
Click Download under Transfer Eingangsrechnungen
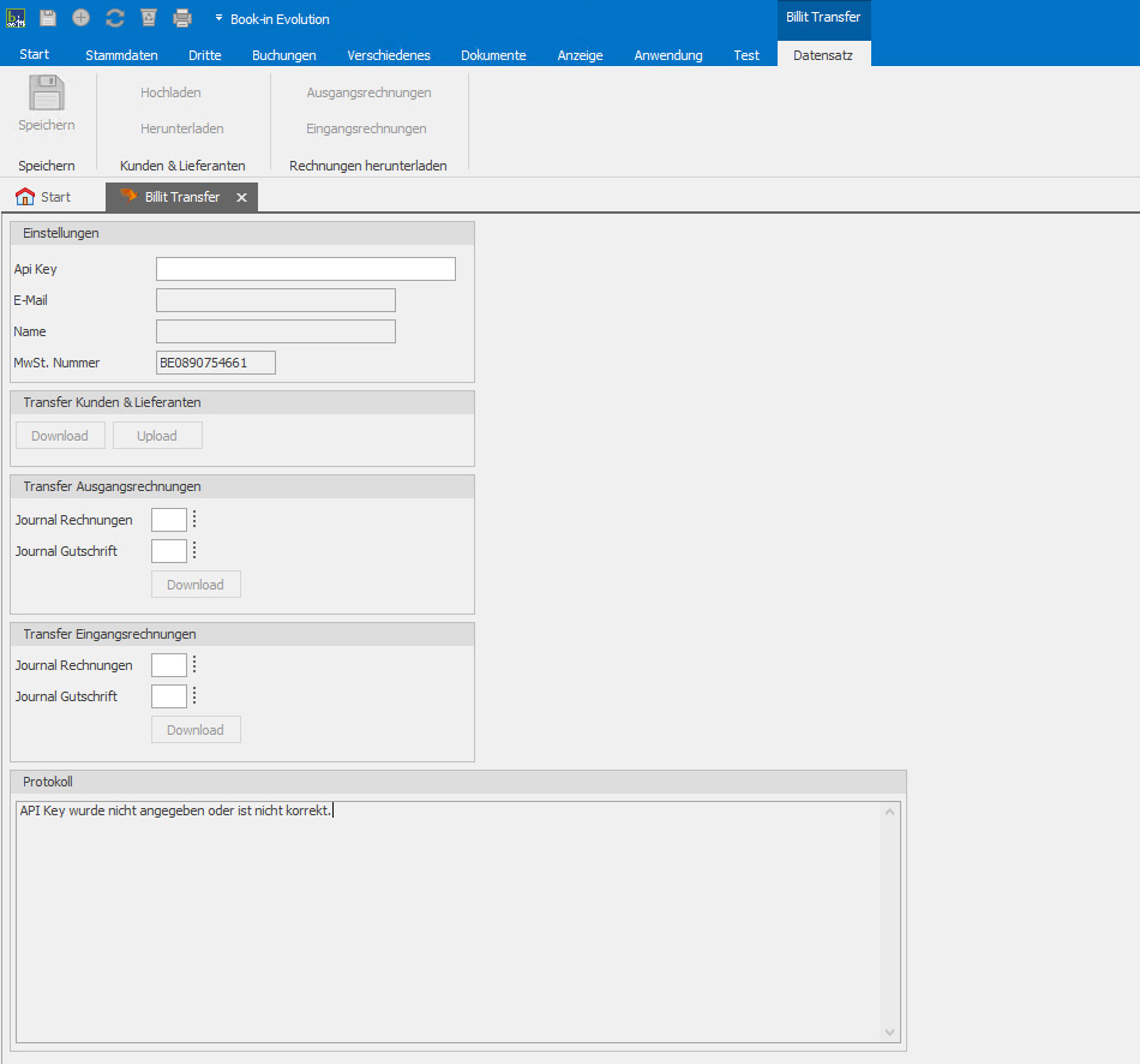tap(196, 730)
